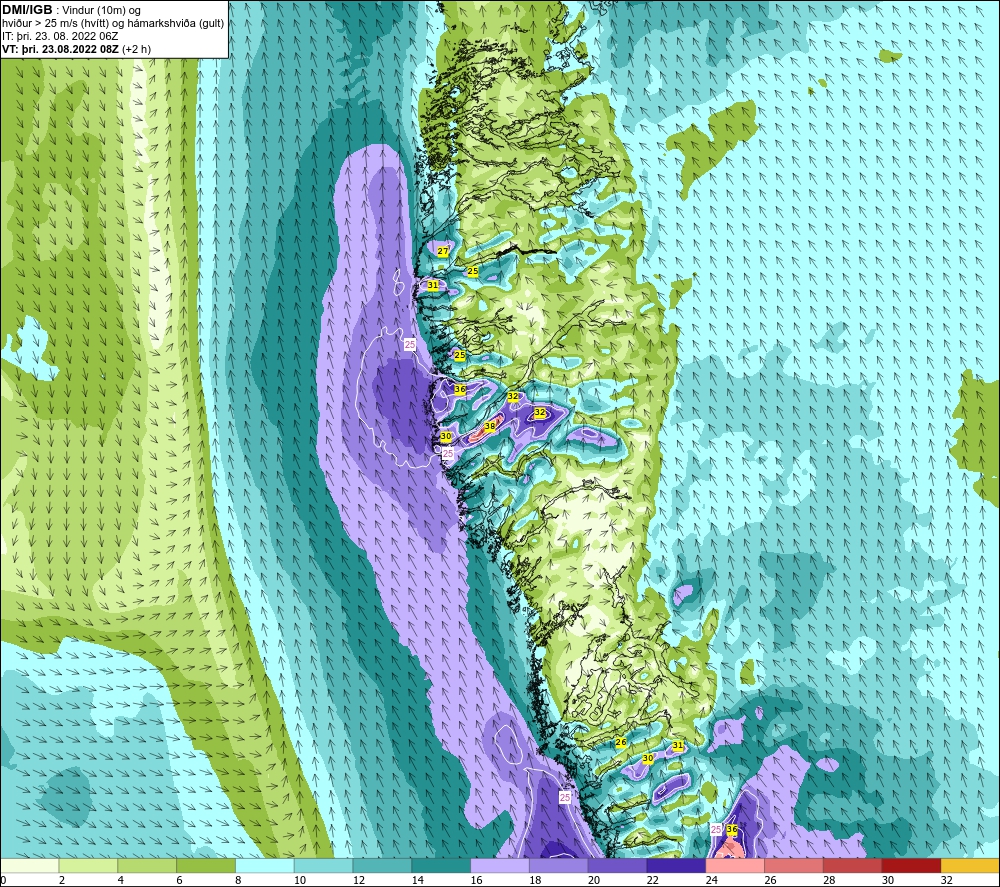
Task: Pick the 10–12 m/s turquoise legend swatch
Action: tap(323, 865)
